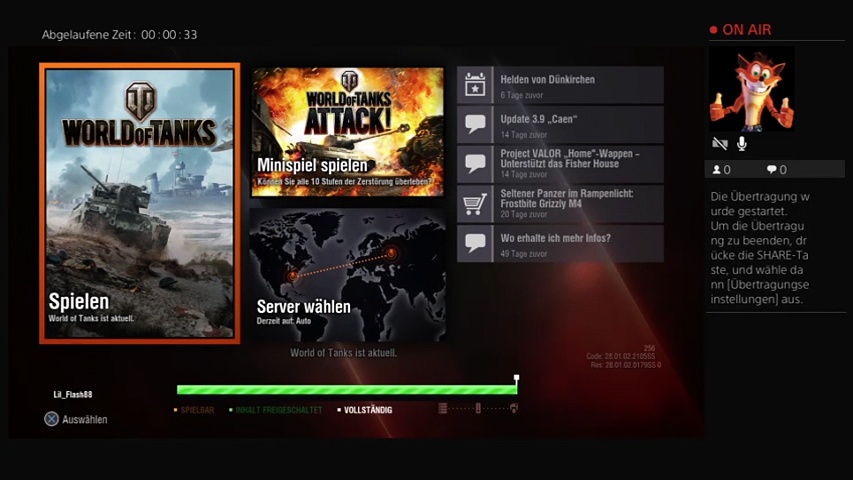Open Wo erhalte ich mehr Infos
853x480 pixels.
[579, 243]
